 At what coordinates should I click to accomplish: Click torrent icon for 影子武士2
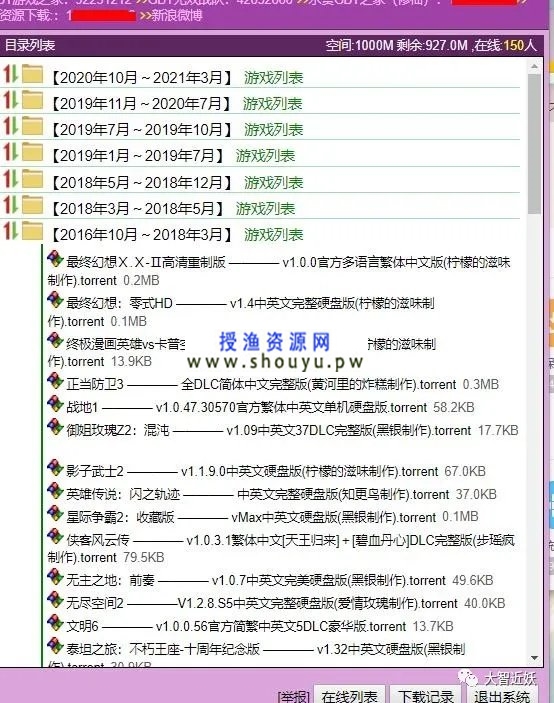coord(55,468)
